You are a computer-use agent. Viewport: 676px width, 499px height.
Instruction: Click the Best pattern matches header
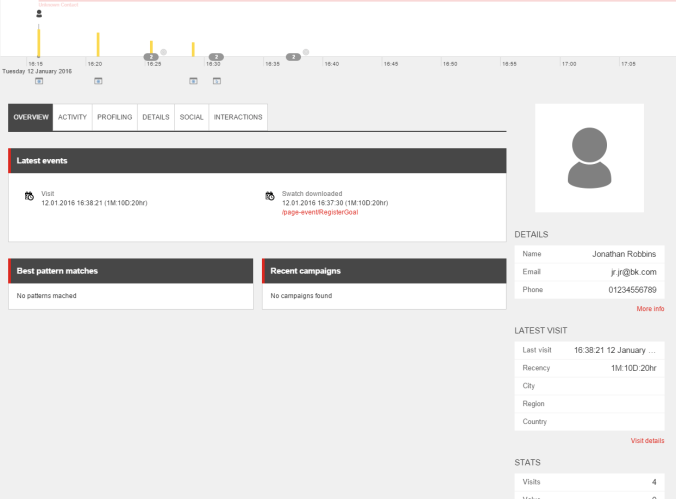(131, 271)
